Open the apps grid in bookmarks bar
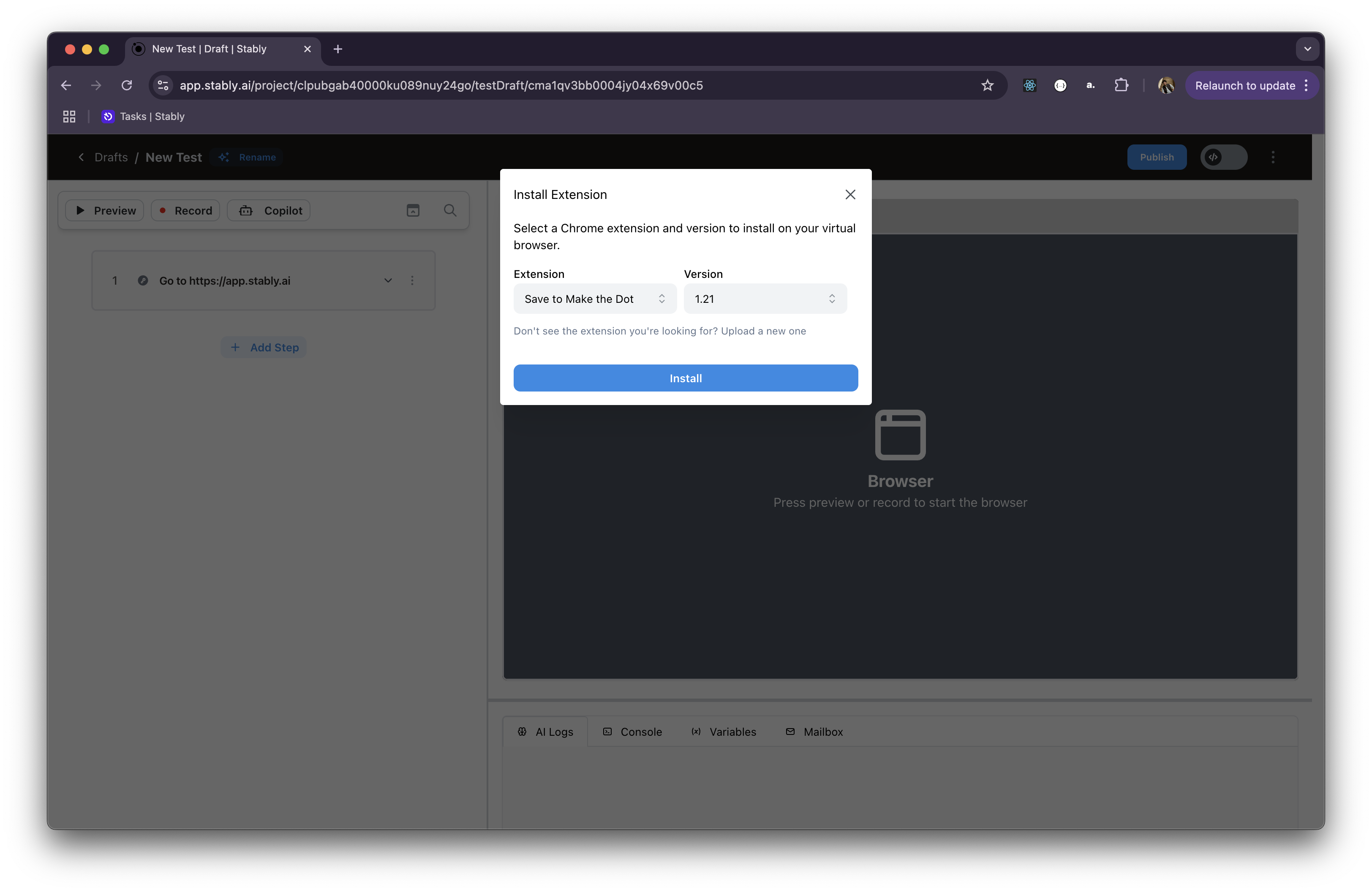Image resolution: width=1372 pixels, height=892 pixels. (69, 117)
